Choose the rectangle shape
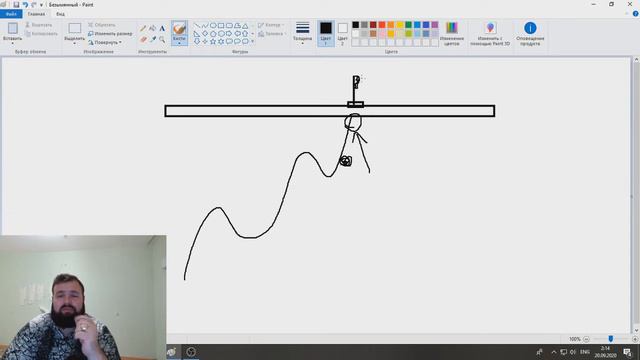Viewport: 640px width, 360px height. pos(221,25)
